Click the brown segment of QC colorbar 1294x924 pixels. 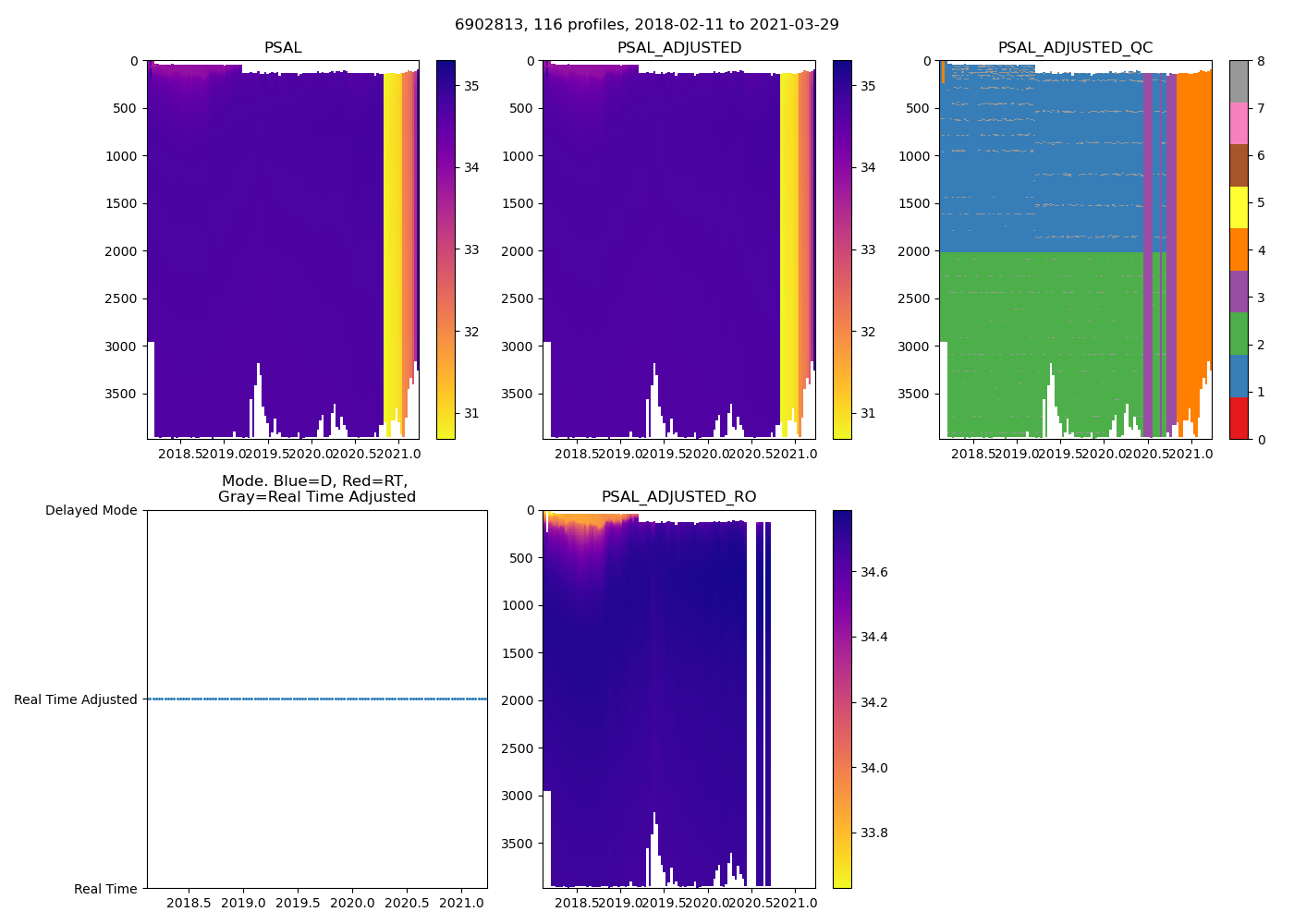pos(1239,165)
